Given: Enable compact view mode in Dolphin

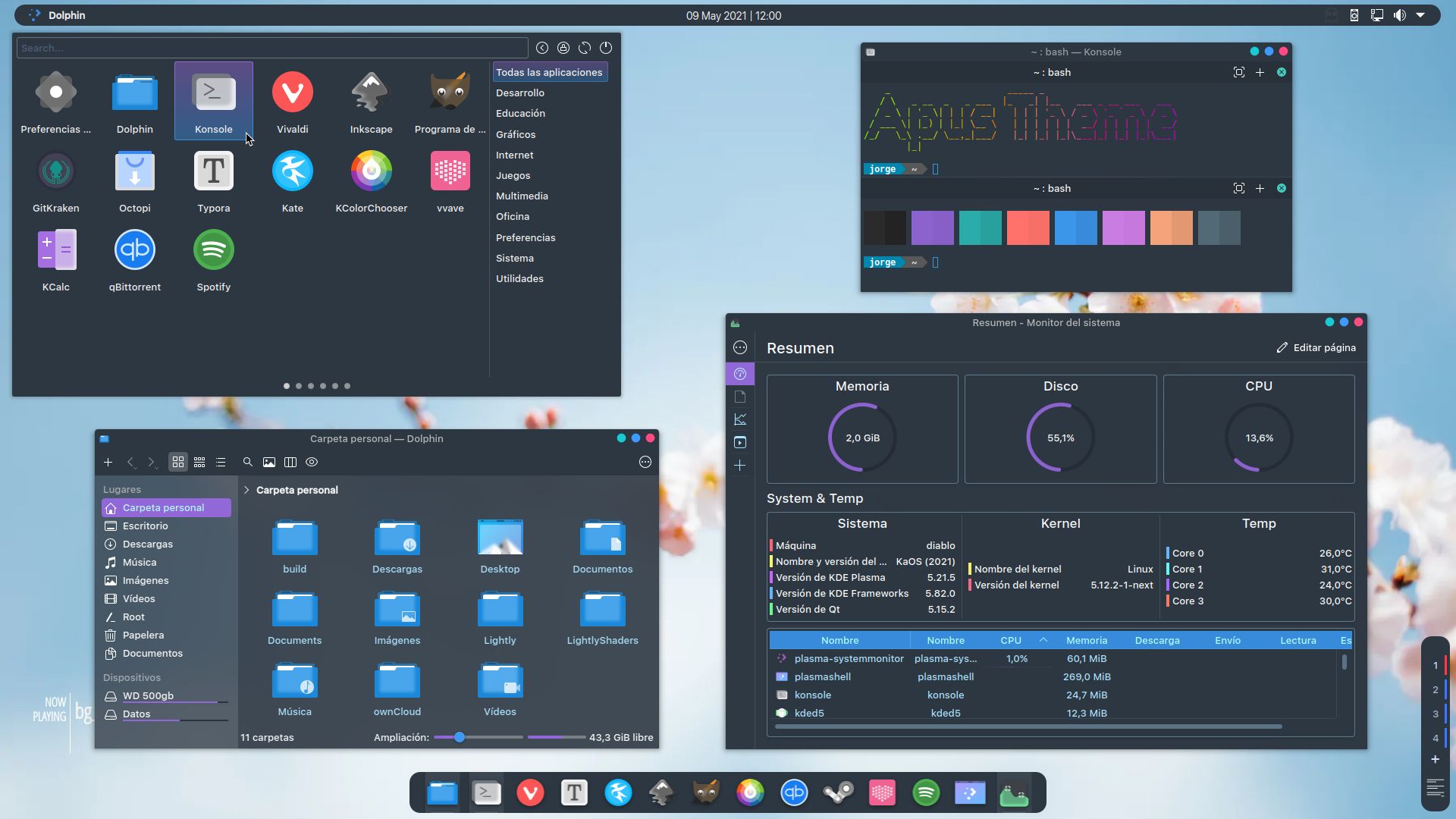Looking at the screenshot, I should (199, 462).
